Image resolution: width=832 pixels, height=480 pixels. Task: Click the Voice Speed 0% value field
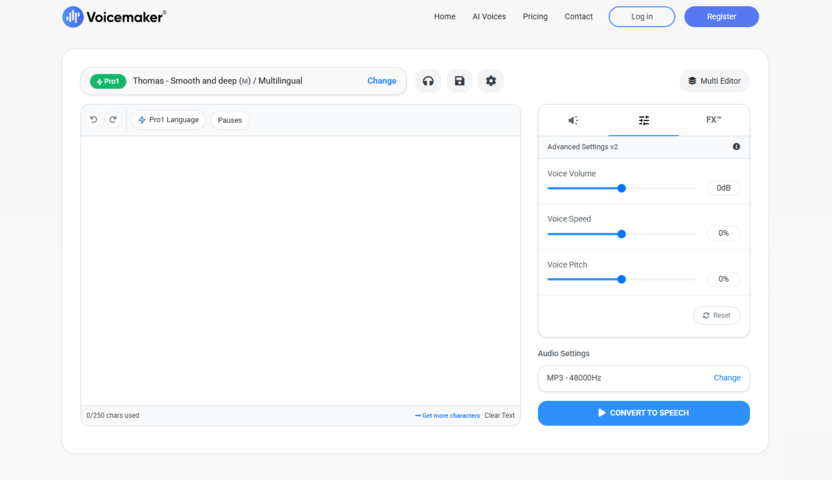tap(723, 233)
